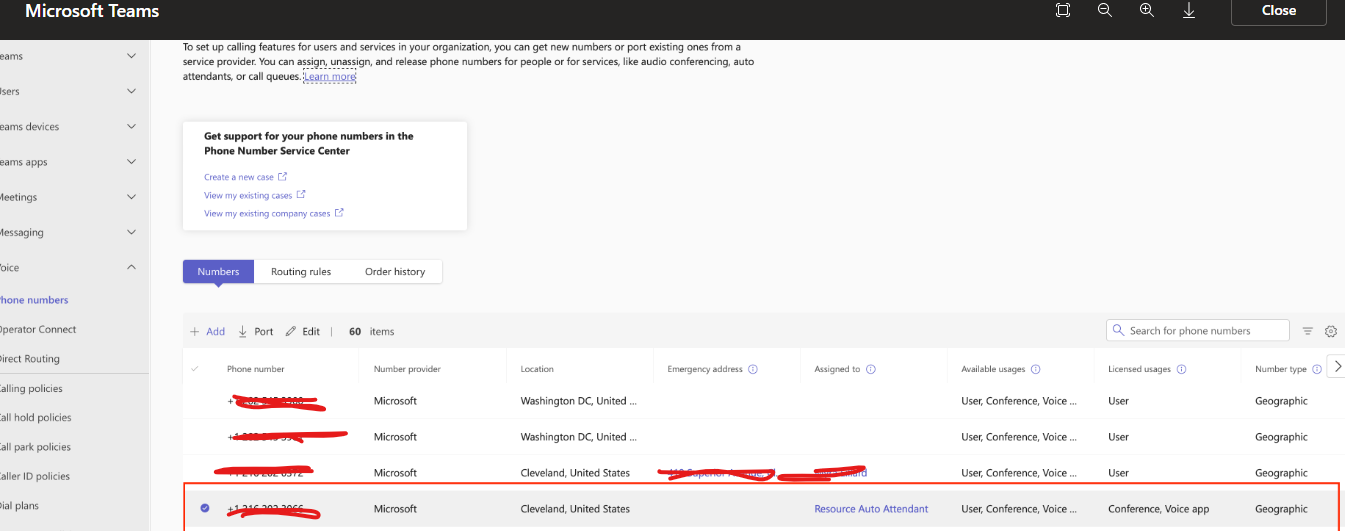Click external link icon beside View my existing company cases
The width and height of the screenshot is (1345, 531).
(x=340, y=213)
